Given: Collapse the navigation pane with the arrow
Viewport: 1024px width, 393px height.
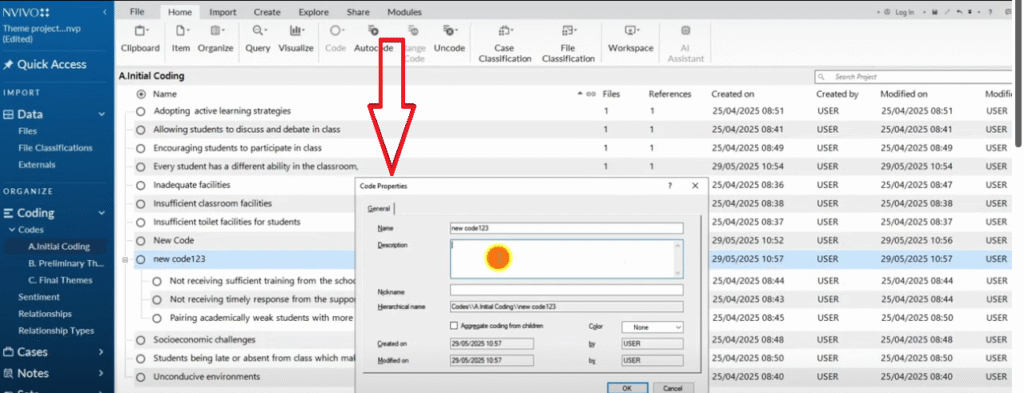Looking at the screenshot, I should pos(105,12).
